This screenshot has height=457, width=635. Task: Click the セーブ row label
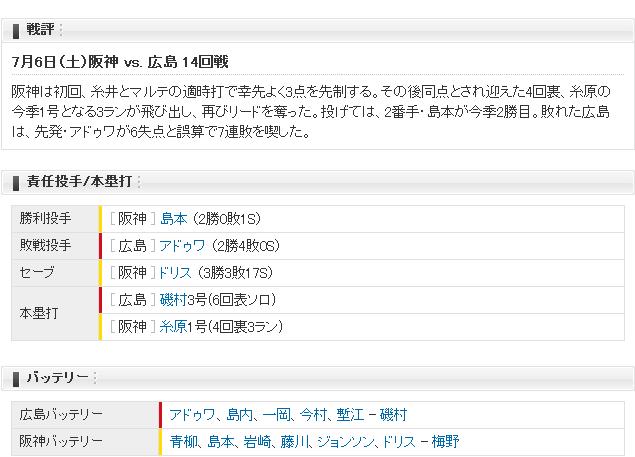[37, 273]
